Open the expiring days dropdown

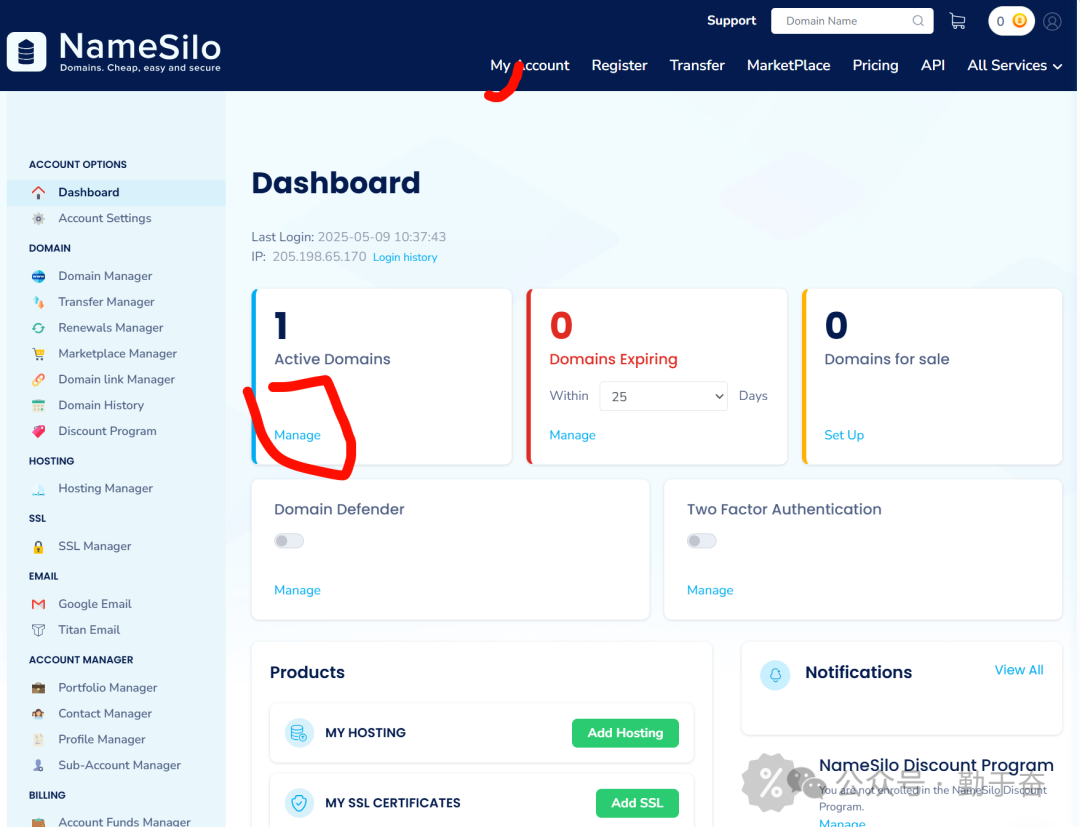click(664, 396)
